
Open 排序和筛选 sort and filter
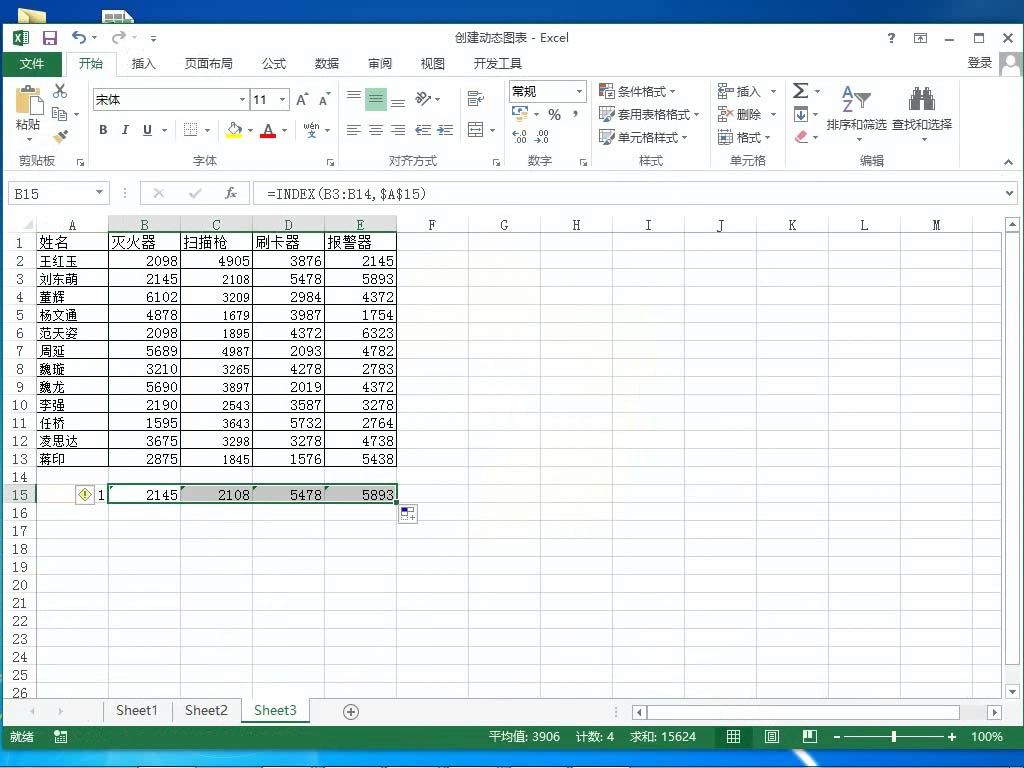[x=856, y=114]
